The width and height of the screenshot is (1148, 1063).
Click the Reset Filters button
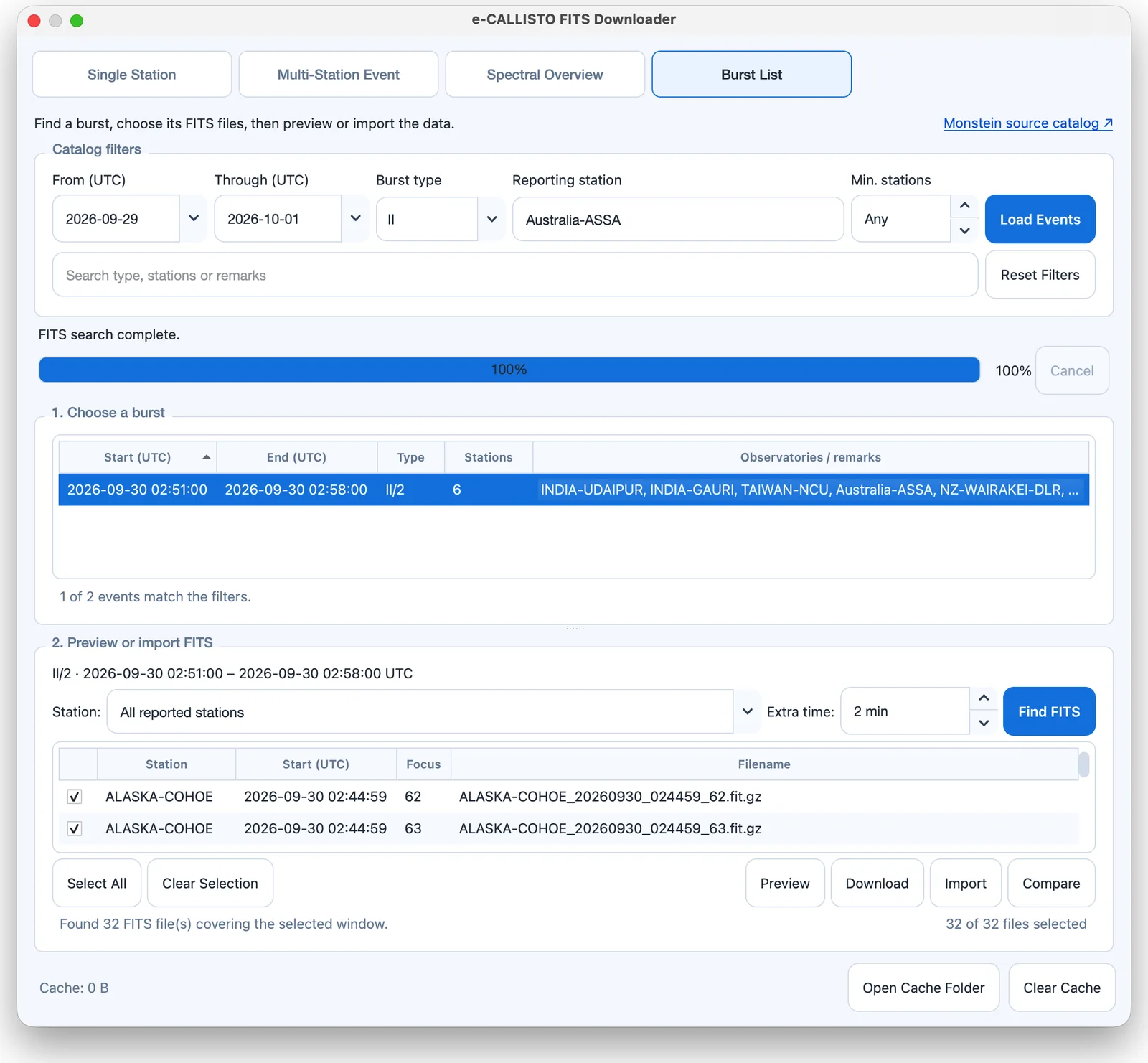pos(1040,275)
